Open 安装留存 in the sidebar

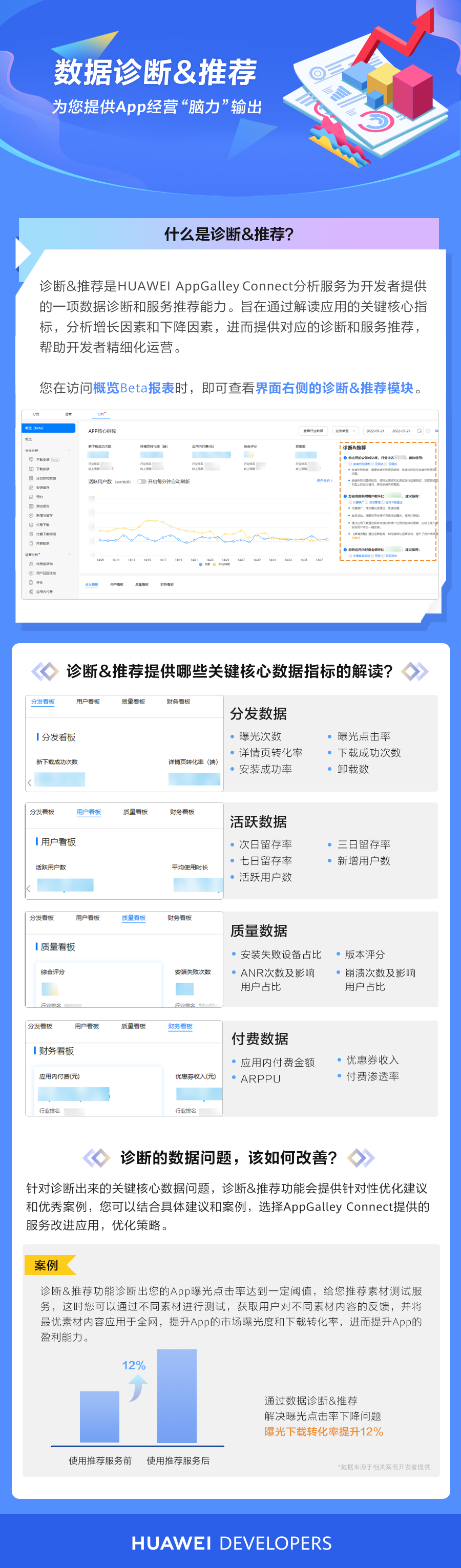(39, 488)
